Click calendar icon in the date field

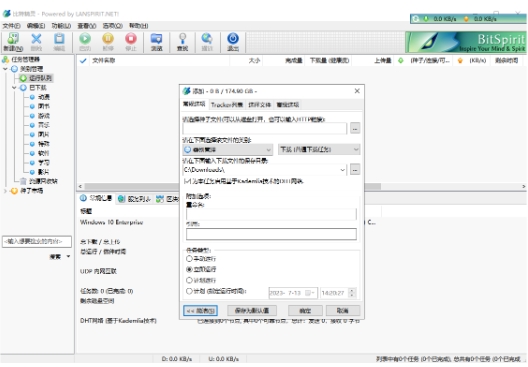[x=307, y=293]
